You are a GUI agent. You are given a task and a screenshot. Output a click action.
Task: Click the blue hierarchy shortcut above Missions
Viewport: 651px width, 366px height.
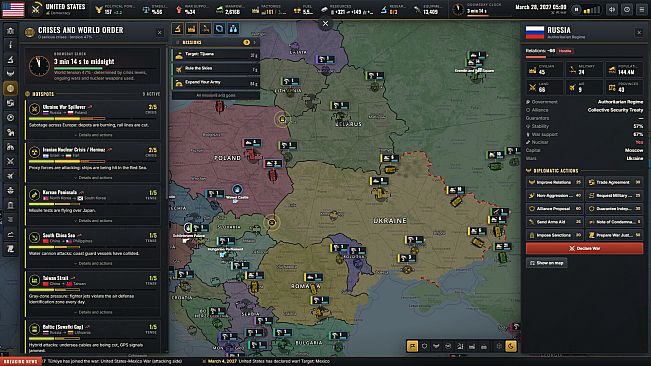pyautogui.click(x=233, y=29)
